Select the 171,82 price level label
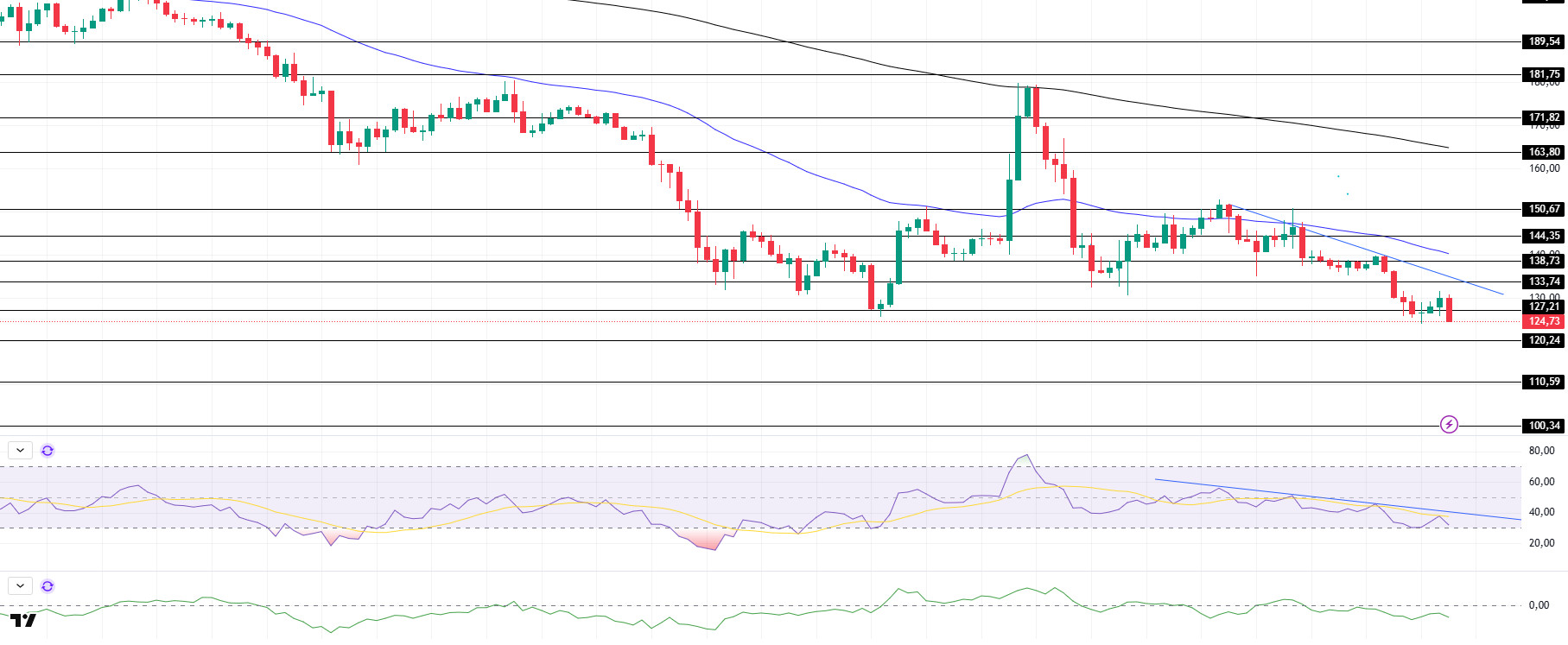1568x645 pixels. [x=1543, y=117]
